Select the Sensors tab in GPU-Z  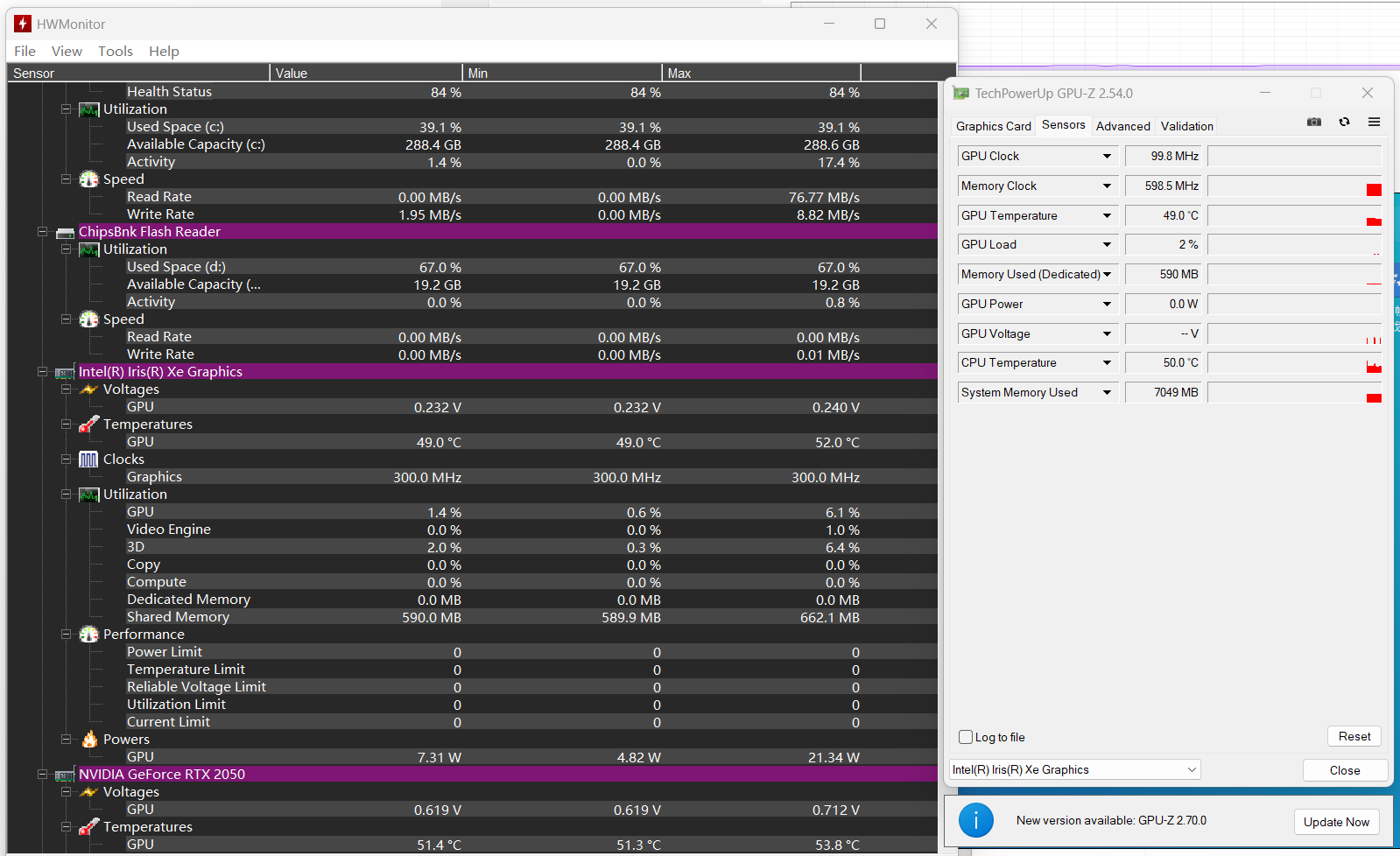tap(1064, 125)
